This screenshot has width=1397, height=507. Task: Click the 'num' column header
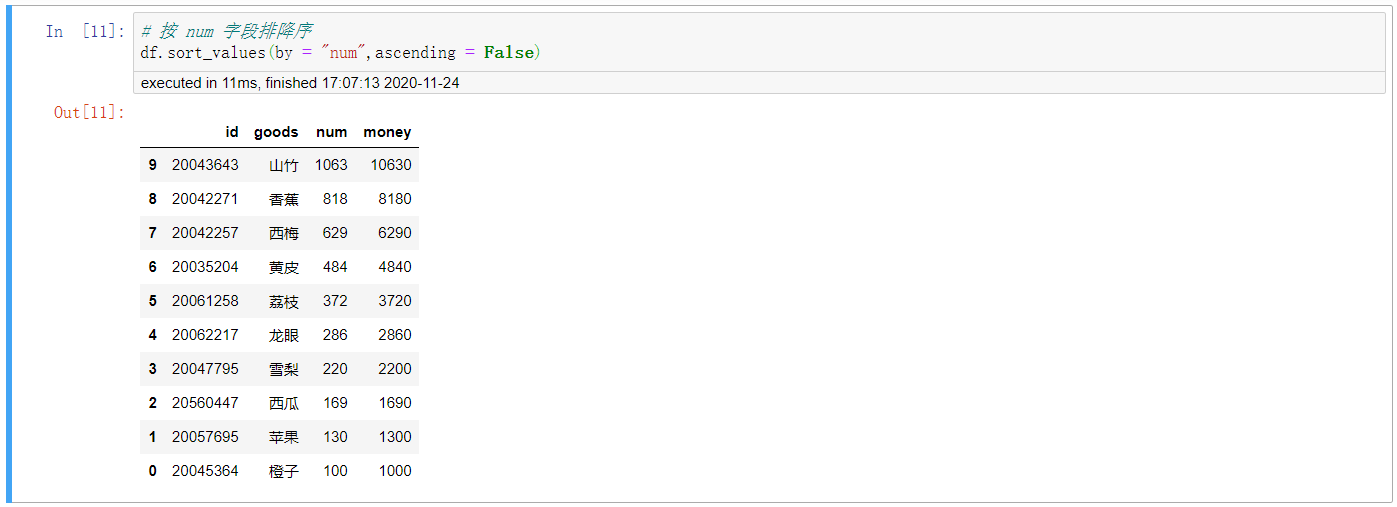(331, 132)
